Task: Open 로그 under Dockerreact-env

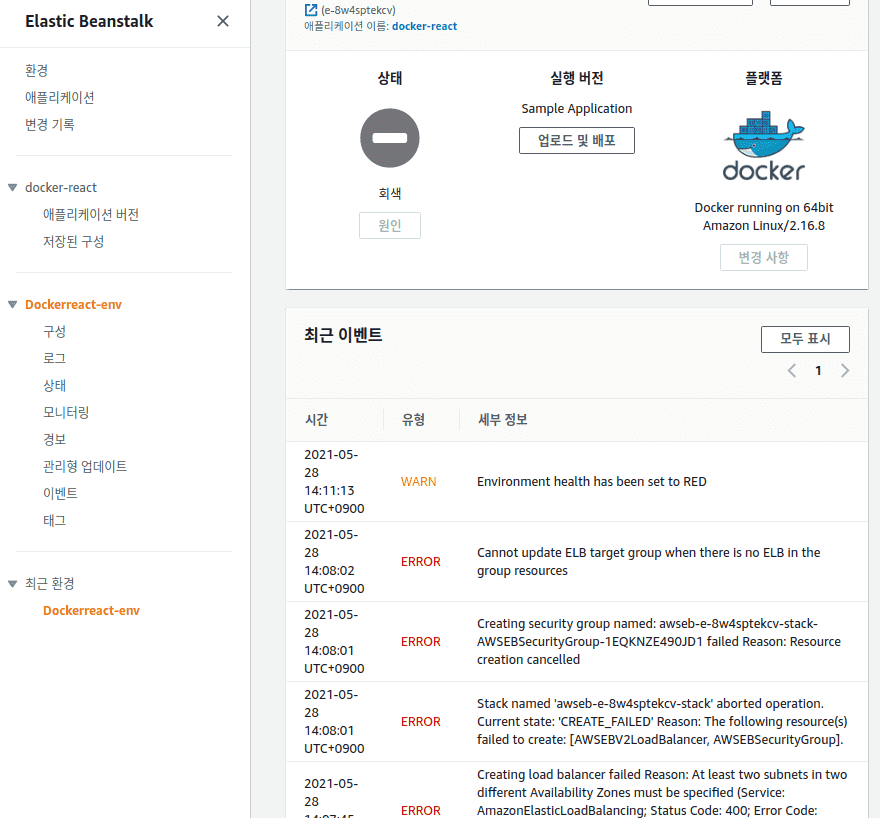Action: pyautogui.click(x=54, y=359)
